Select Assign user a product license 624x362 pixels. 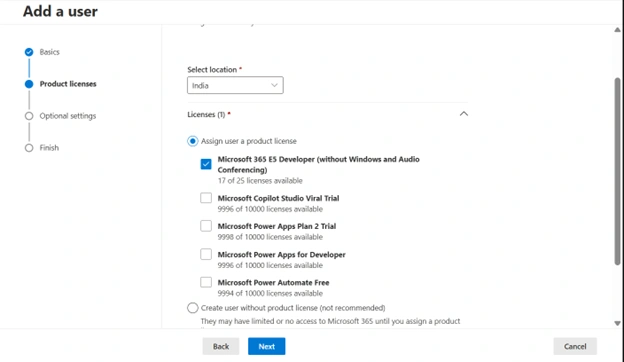click(193, 141)
